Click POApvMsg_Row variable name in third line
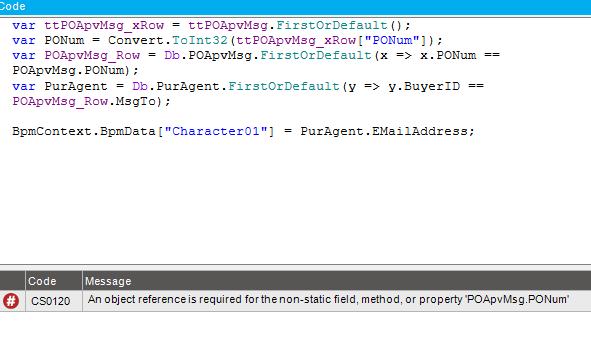This screenshot has height=363, width=591. coord(92,56)
